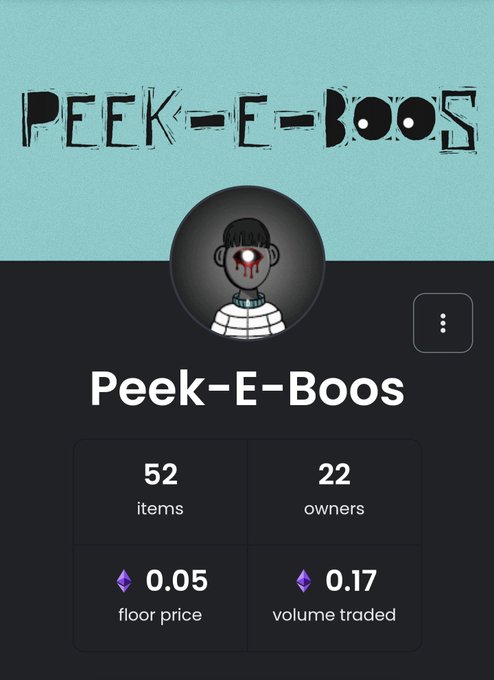Open the 52 items stat
The image size is (494, 680).
[x=160, y=492]
